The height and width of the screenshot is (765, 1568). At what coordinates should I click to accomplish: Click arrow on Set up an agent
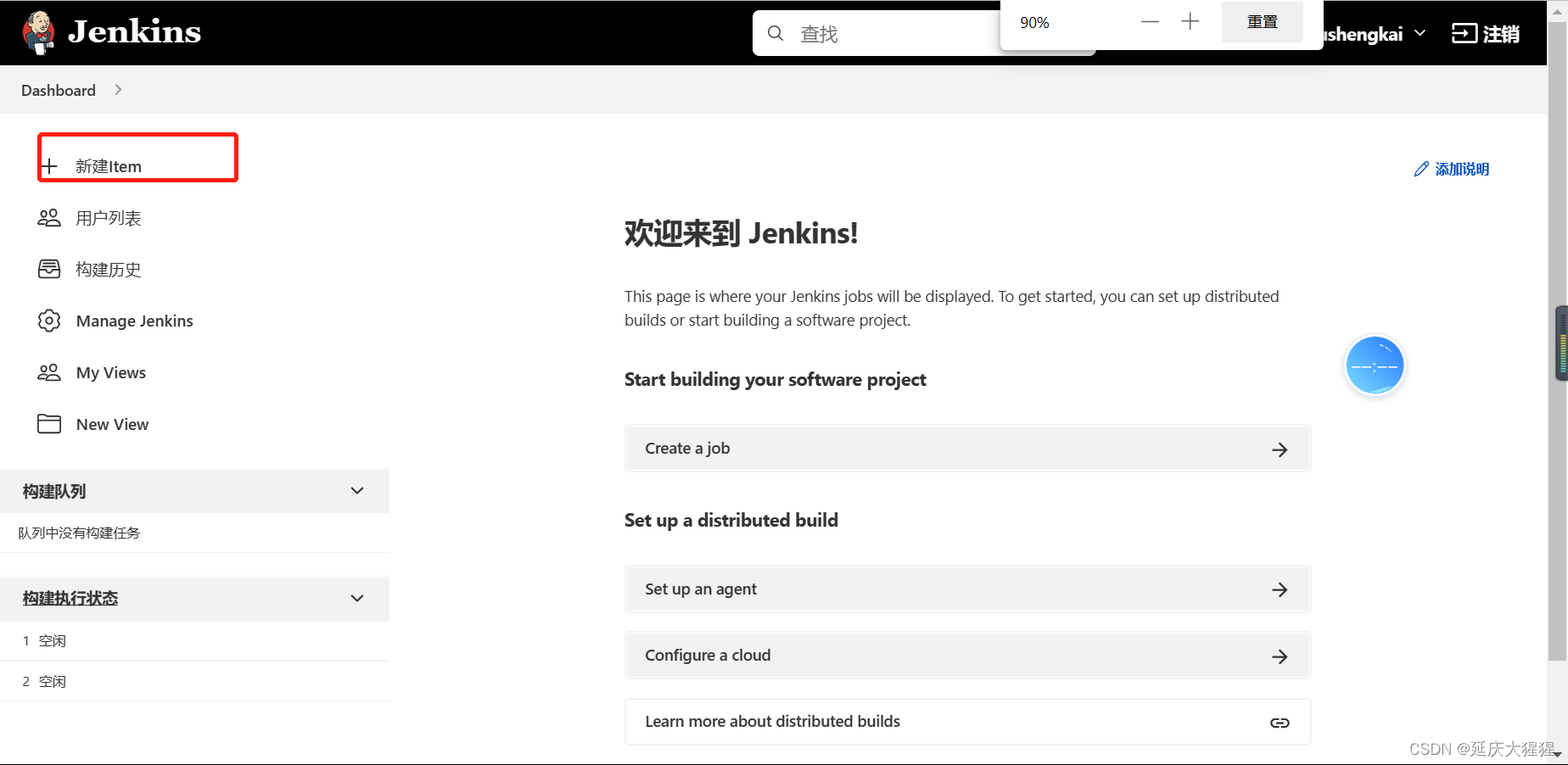tap(1280, 589)
